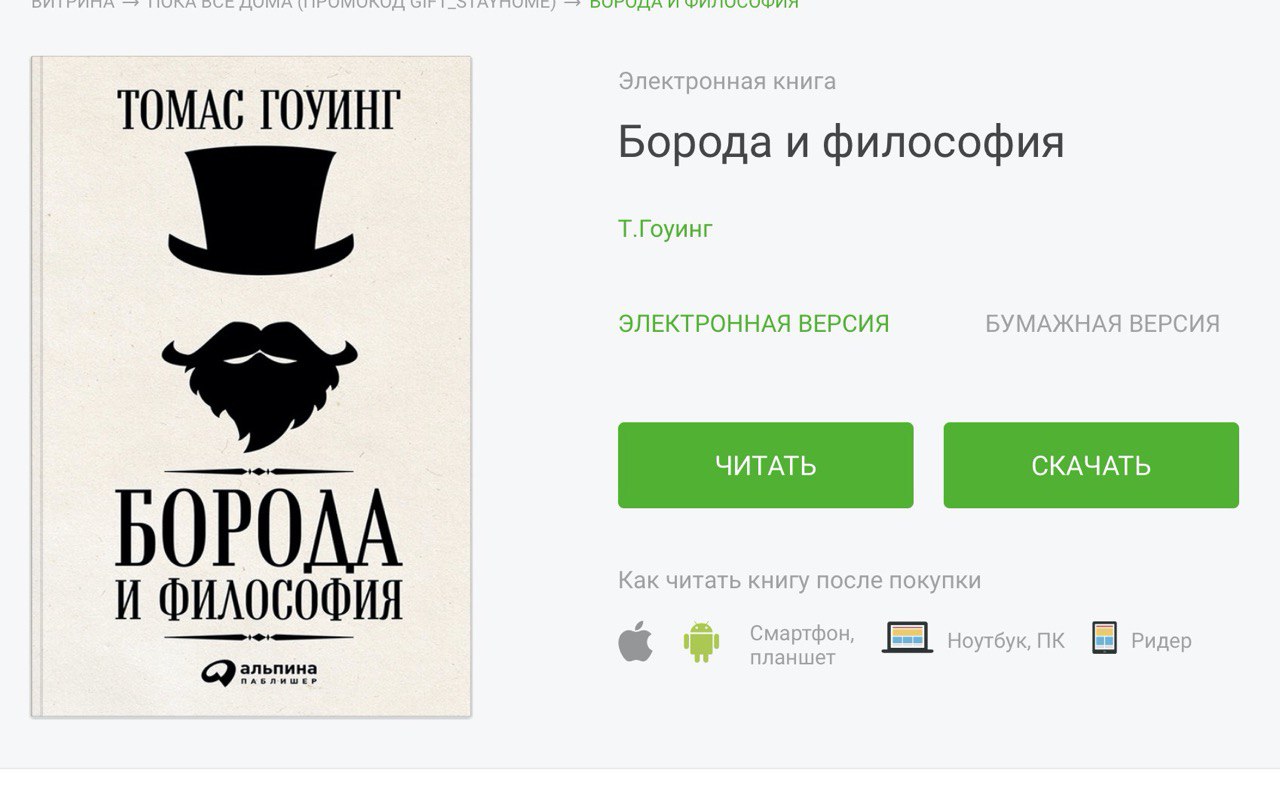
Task: Switch to the Бумажная версия tab
Action: [x=1102, y=324]
